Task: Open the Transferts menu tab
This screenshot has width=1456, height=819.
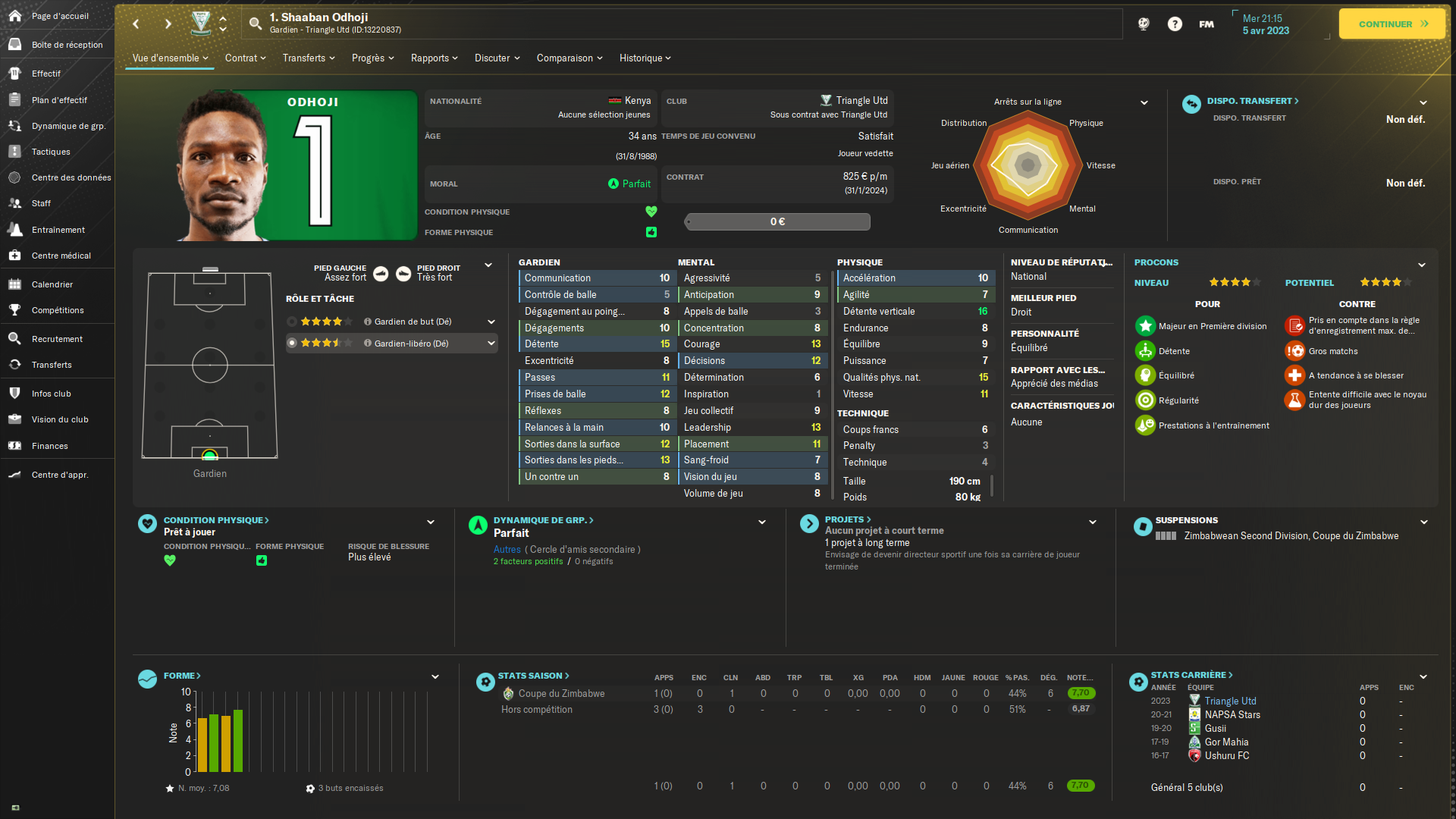Action: pos(309,58)
